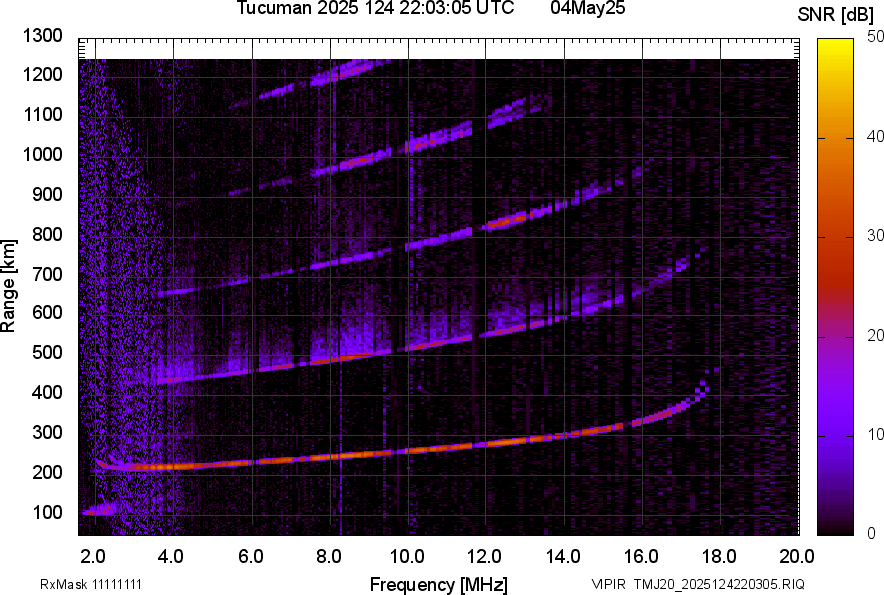Image resolution: width=884 pixels, height=595 pixels.
Task: Click the range tick label '500'
Action: [47, 352]
